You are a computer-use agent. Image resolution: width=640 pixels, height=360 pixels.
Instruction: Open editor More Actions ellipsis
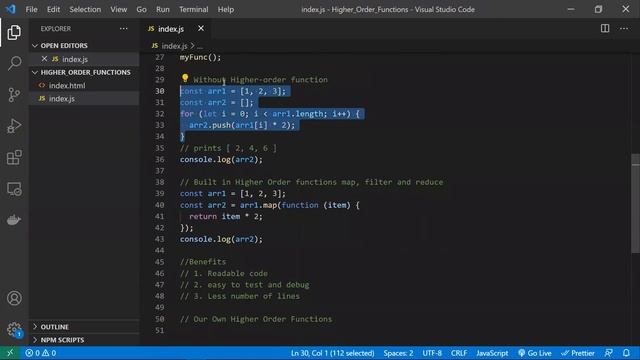point(624,29)
